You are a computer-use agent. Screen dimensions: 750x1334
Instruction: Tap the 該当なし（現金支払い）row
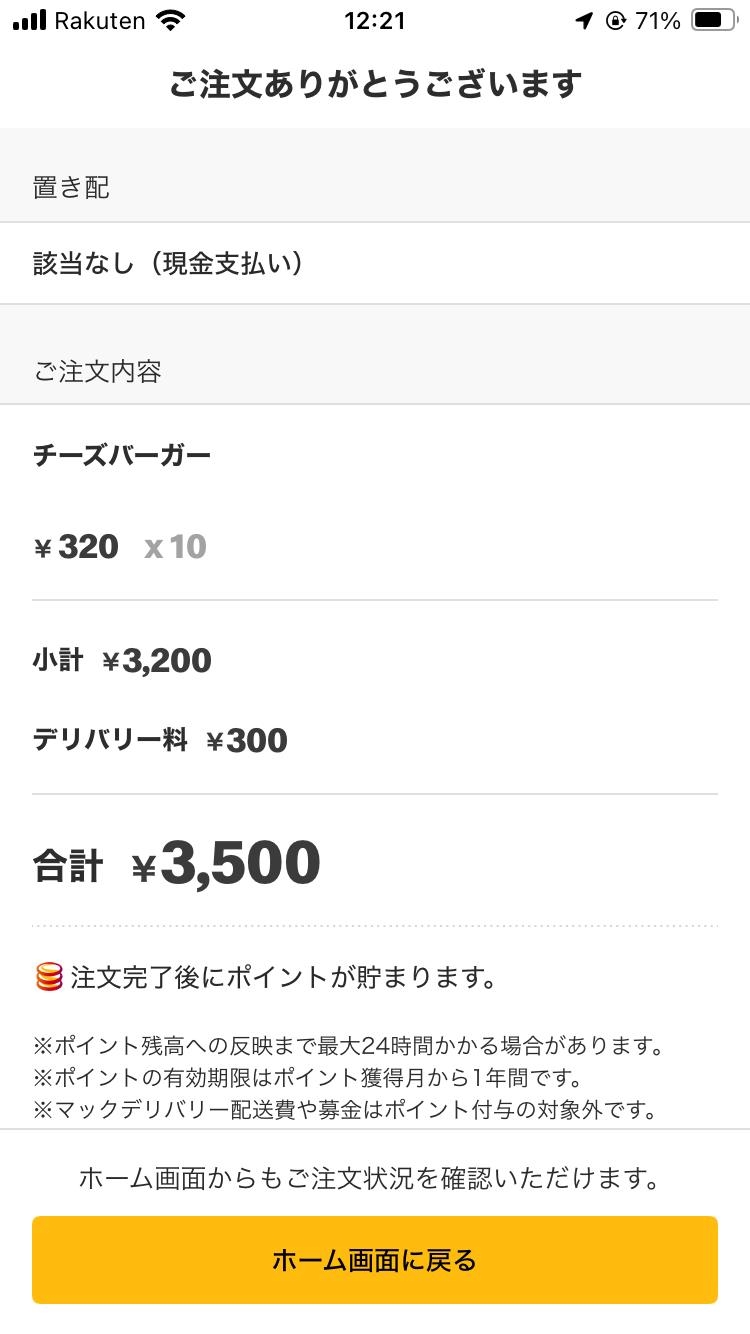[x=375, y=263]
